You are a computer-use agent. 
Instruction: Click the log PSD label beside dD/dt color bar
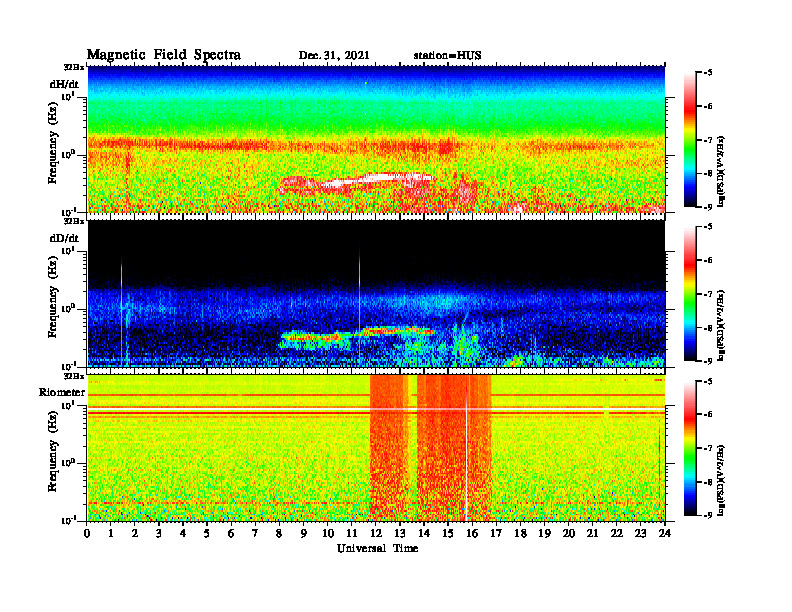point(721,326)
